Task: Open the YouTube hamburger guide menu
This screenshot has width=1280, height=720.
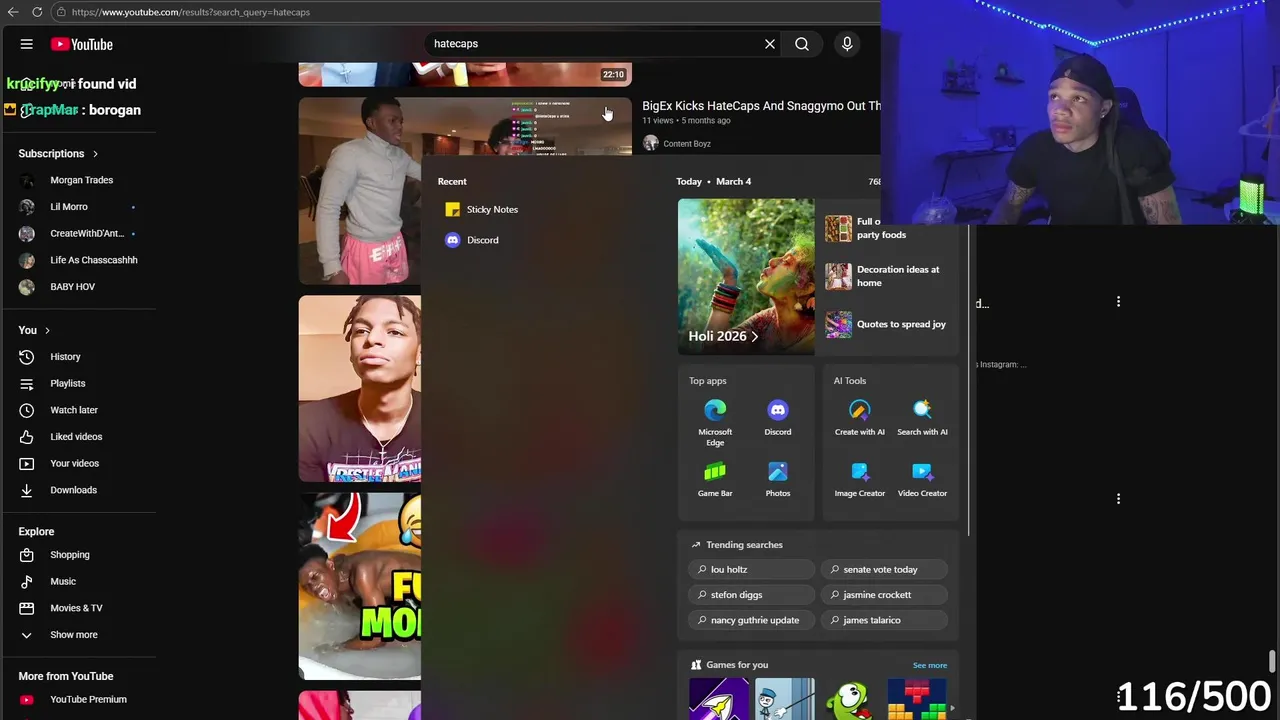Action: pyautogui.click(x=27, y=44)
